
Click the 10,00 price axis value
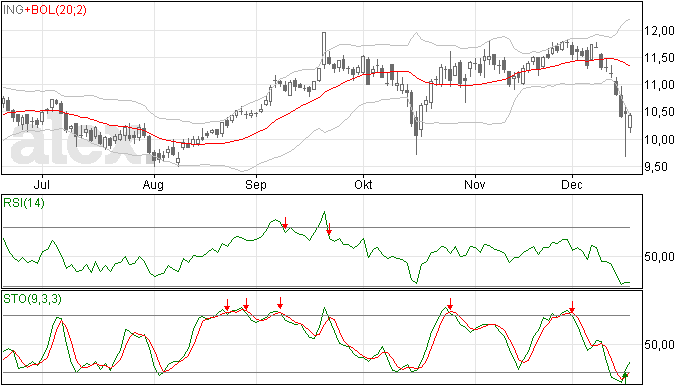[x=659, y=140]
